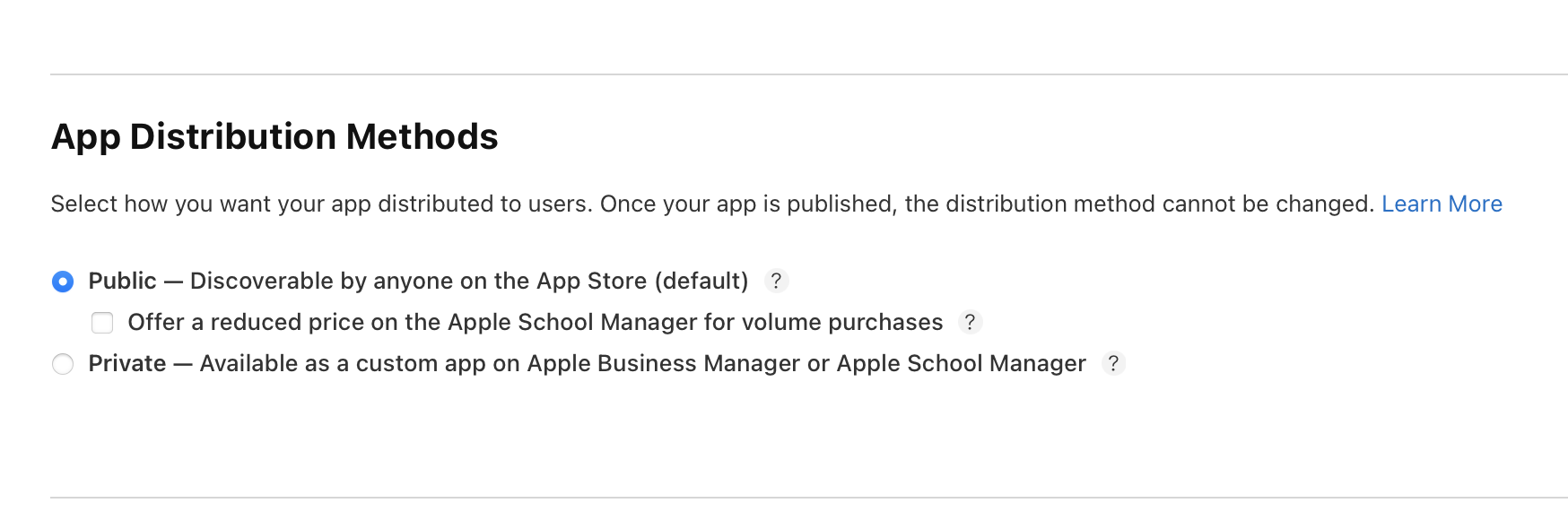Open help icon next to Public option
This screenshot has width=1568, height=529.
point(776,281)
